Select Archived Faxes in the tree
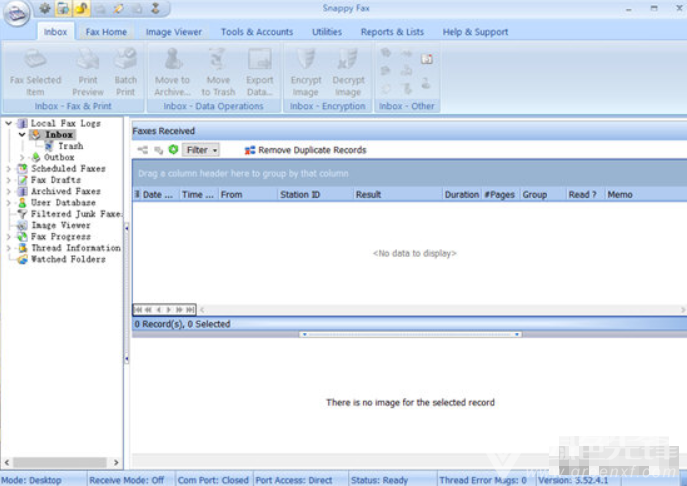Image resolution: width=687 pixels, height=486 pixels. [x=66, y=191]
